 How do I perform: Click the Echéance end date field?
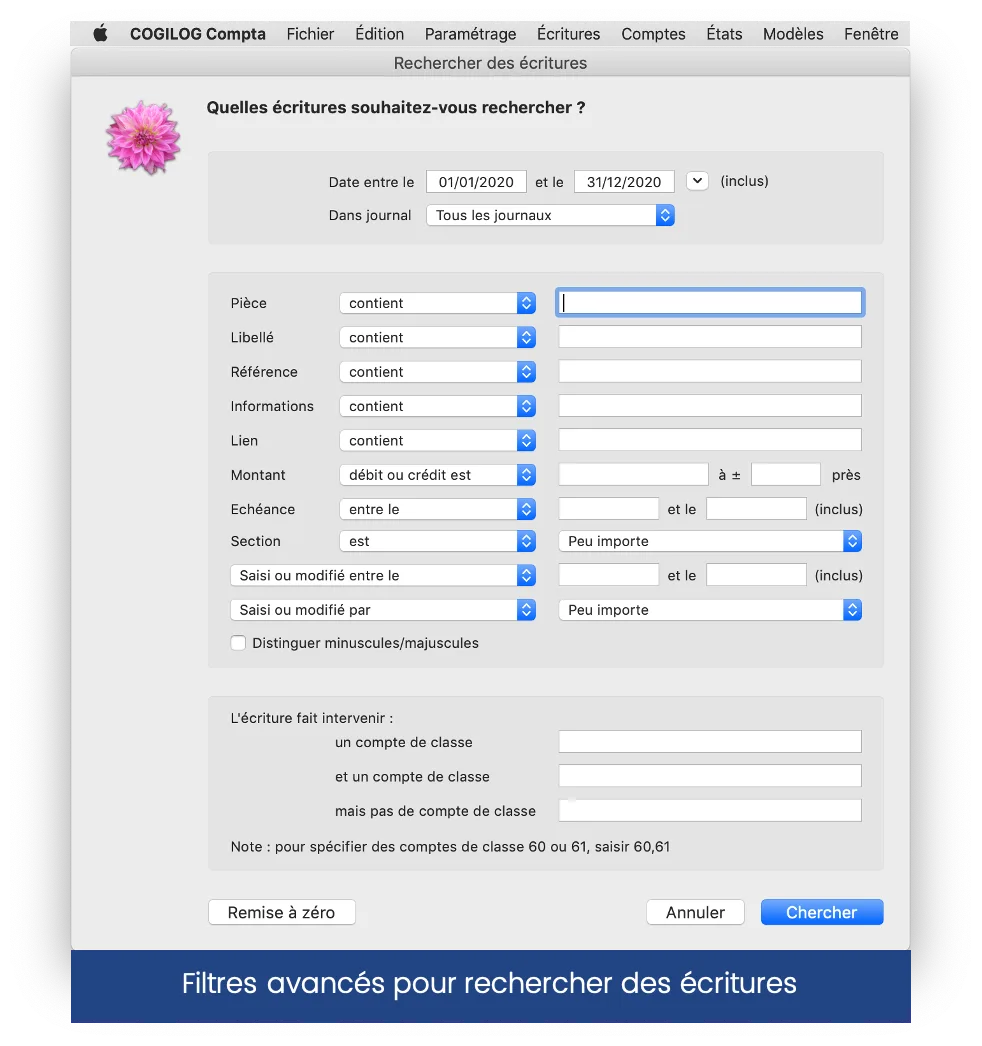point(757,509)
